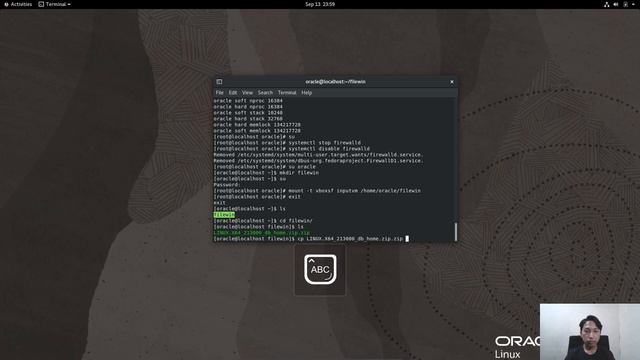Click the cp LINUX.X64 command line

pos(311,239)
